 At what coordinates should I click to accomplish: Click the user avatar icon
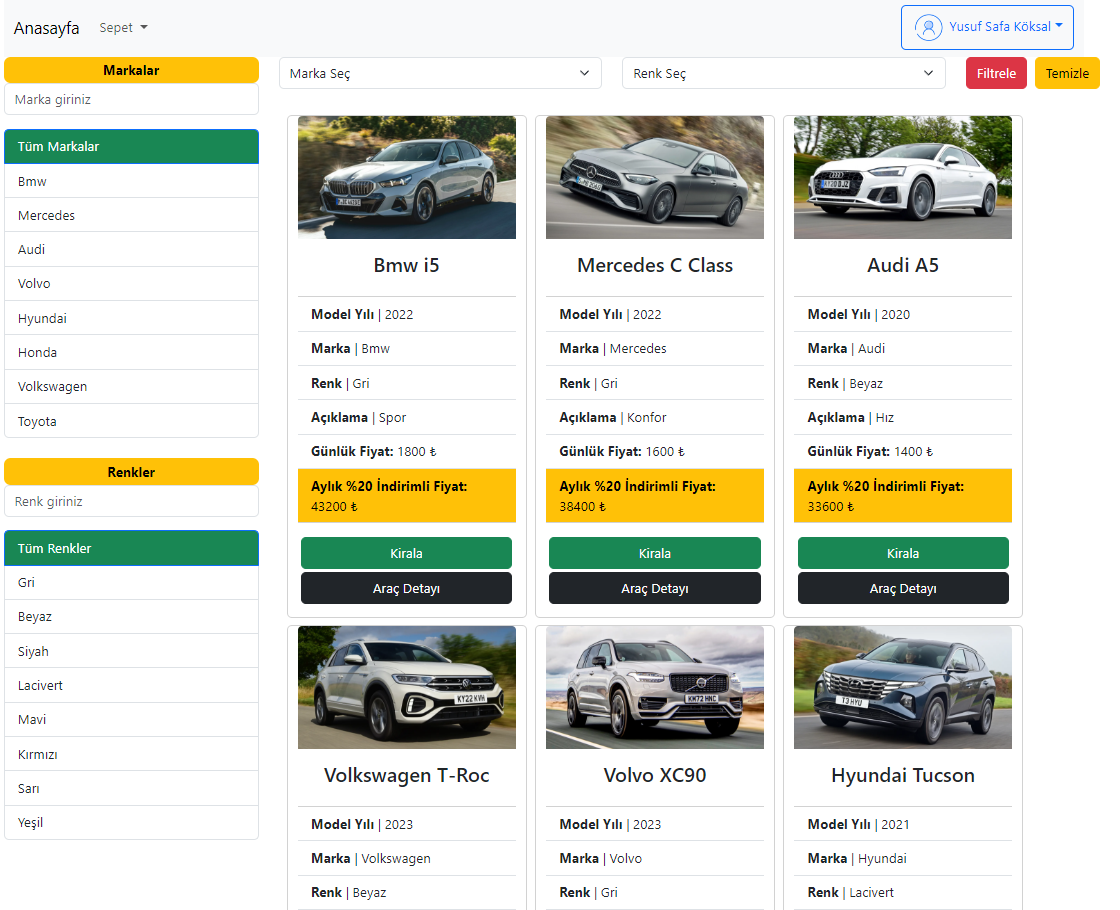pyautogui.click(x=928, y=27)
